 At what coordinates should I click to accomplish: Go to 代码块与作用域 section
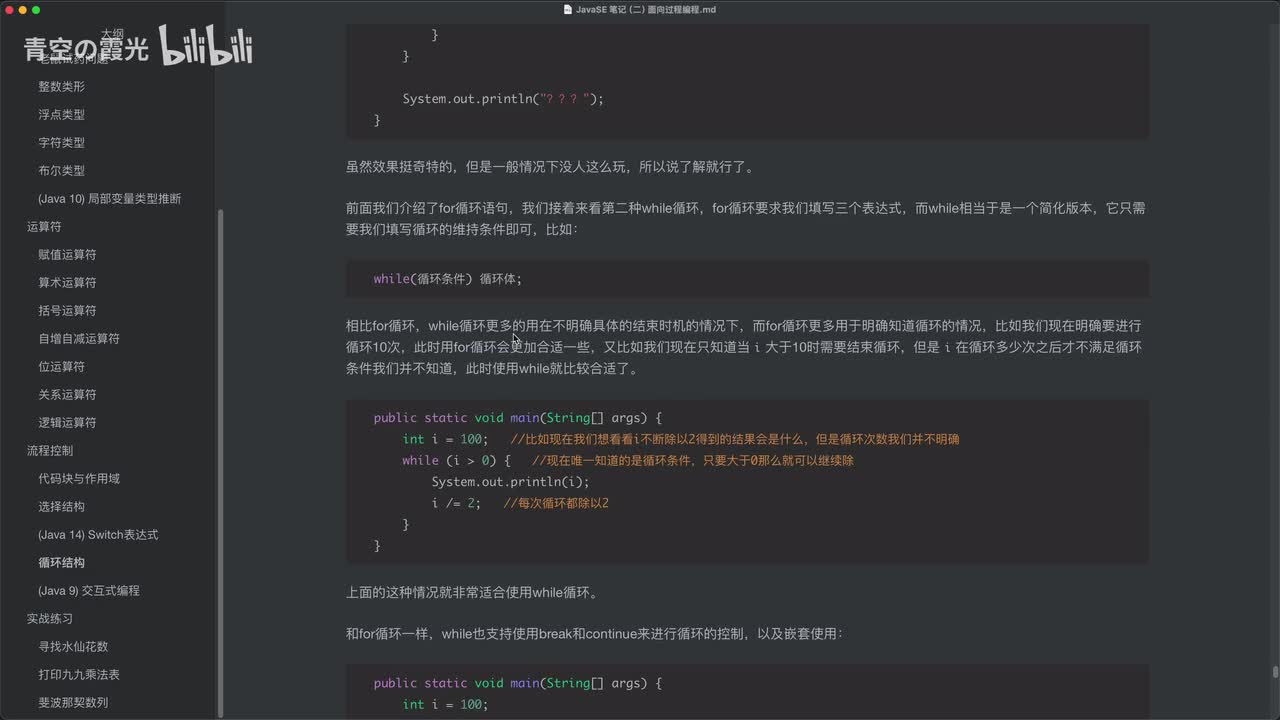click(x=79, y=479)
